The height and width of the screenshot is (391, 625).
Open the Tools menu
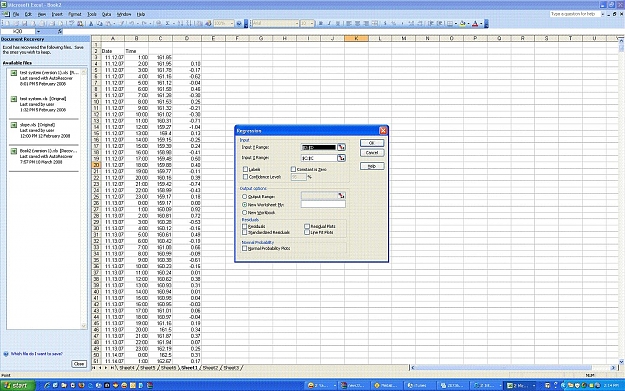[92, 14]
